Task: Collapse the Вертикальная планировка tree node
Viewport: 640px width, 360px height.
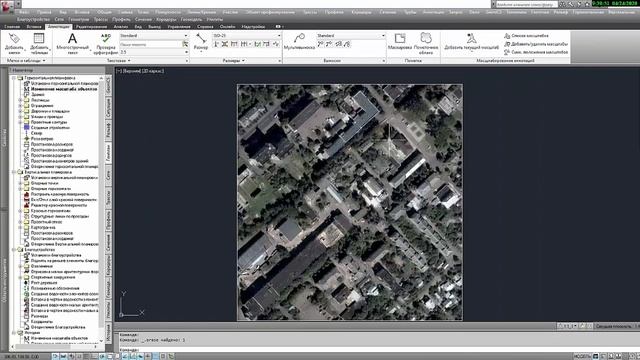Action: coord(14,172)
